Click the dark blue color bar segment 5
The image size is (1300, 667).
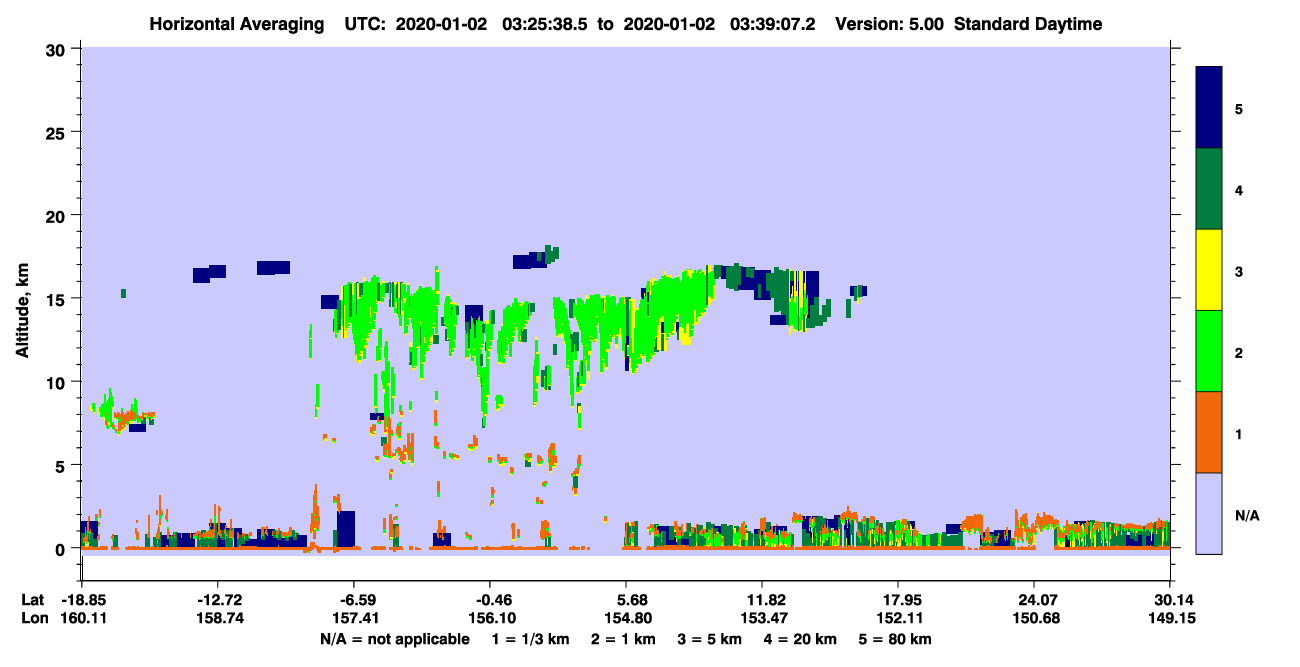(x=1209, y=107)
